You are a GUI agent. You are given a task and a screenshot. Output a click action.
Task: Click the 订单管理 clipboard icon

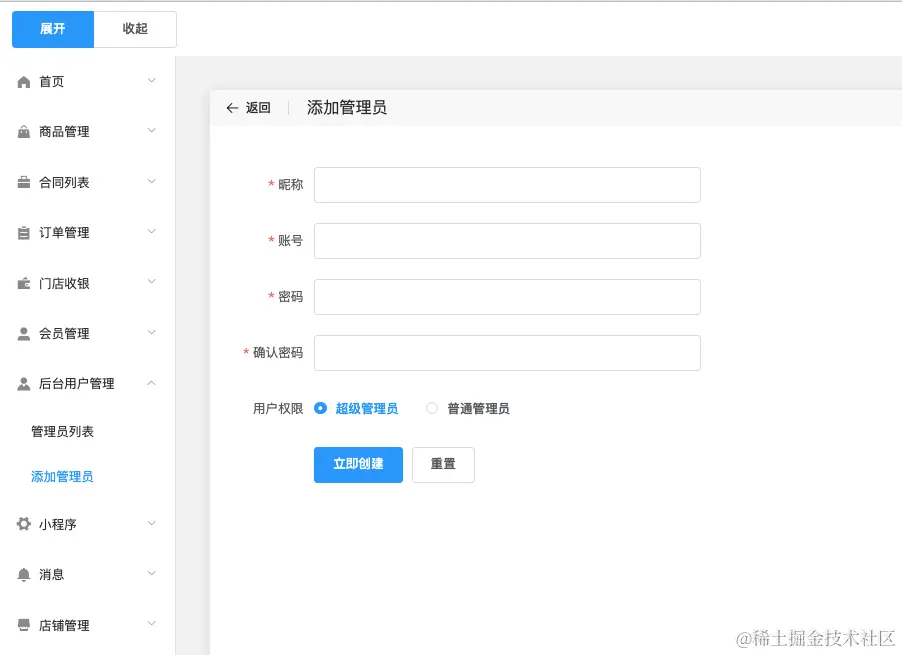click(x=24, y=233)
